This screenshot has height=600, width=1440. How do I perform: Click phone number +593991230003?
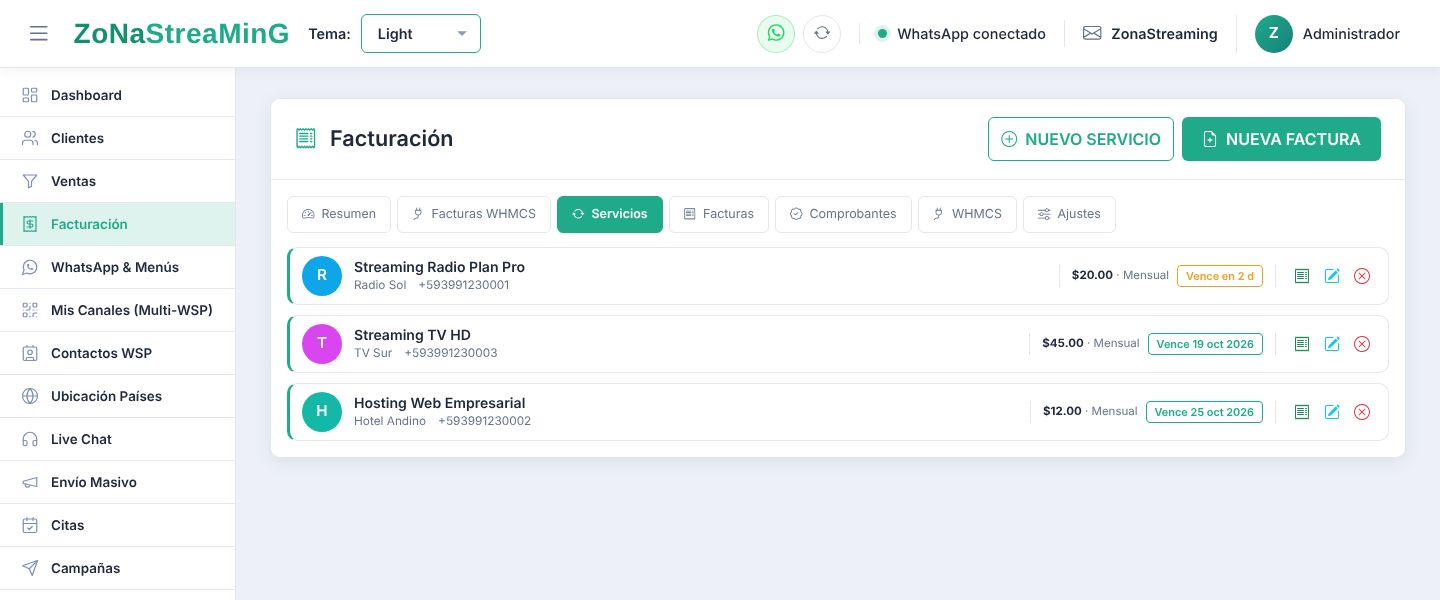coord(451,353)
